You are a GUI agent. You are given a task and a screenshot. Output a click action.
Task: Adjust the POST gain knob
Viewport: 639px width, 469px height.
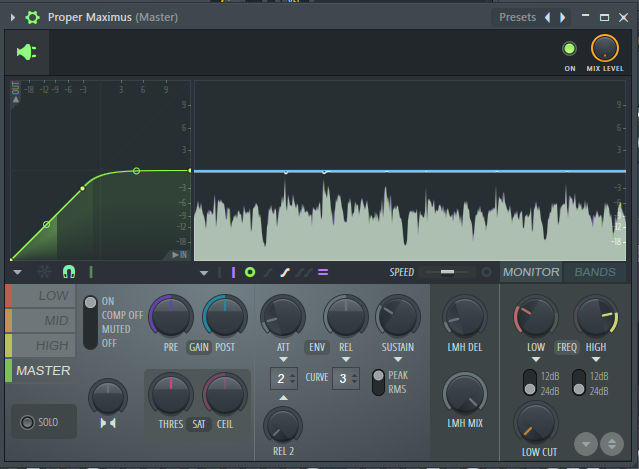click(225, 316)
